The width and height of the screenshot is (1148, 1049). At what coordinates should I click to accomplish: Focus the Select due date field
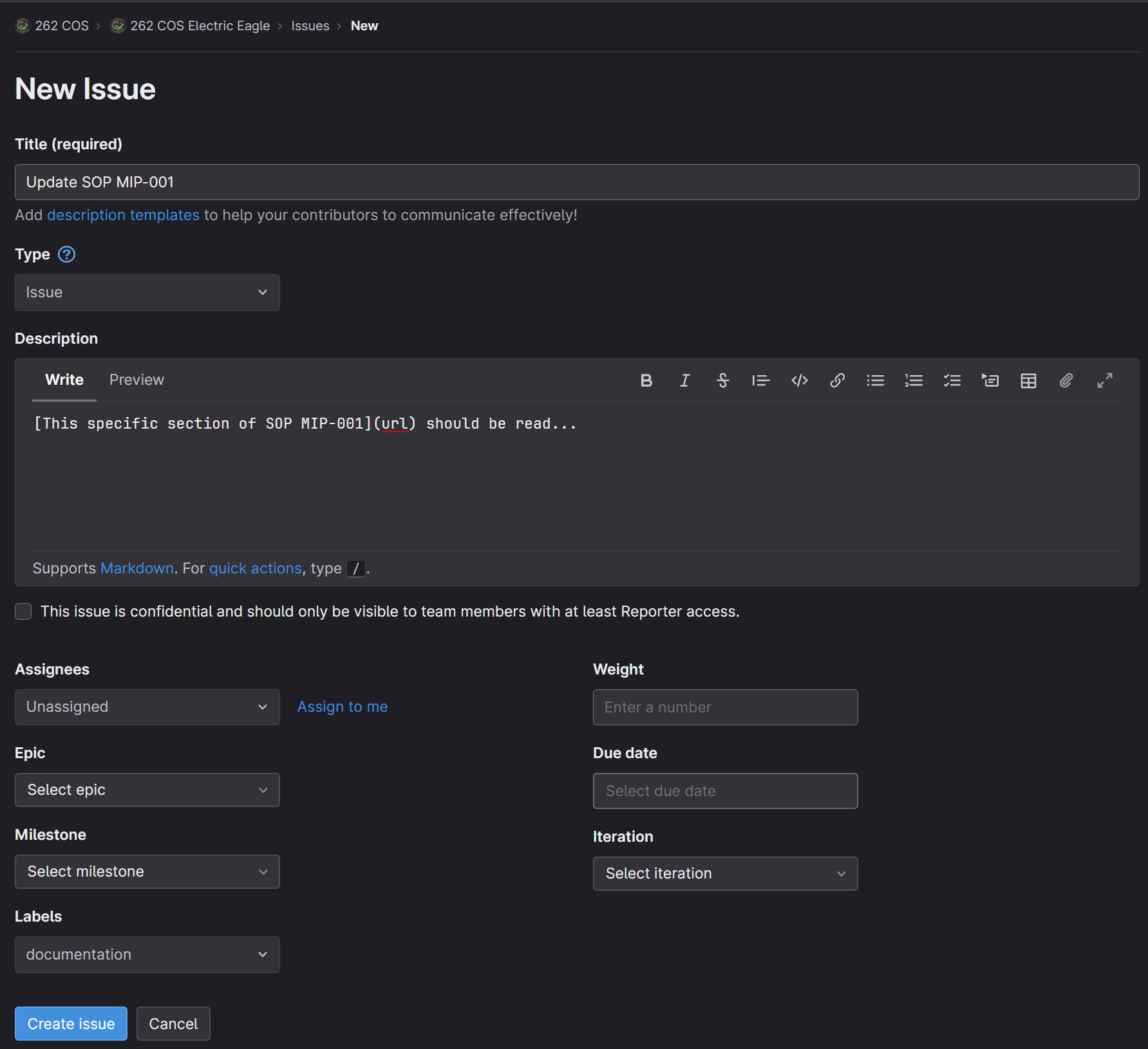(726, 791)
